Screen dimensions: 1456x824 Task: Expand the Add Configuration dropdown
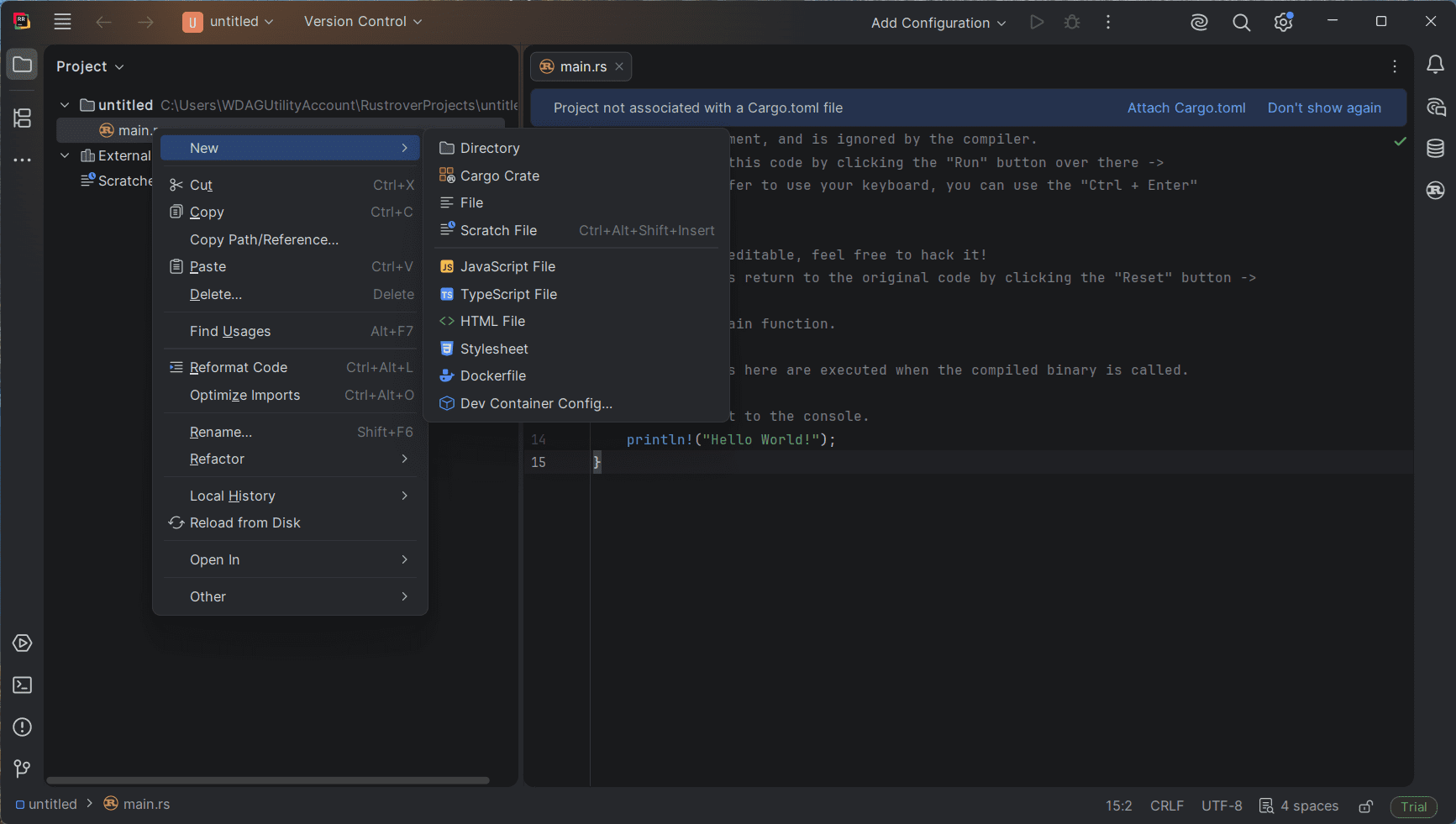tap(938, 23)
